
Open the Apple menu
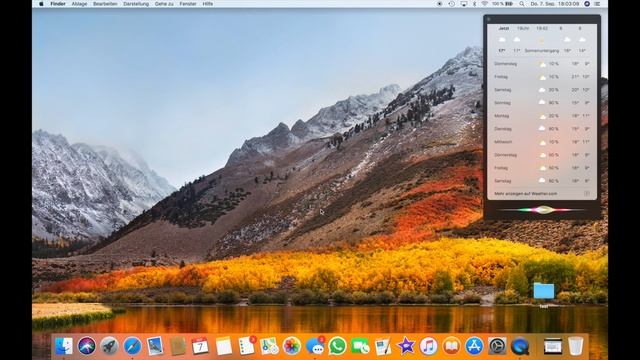coord(41,4)
